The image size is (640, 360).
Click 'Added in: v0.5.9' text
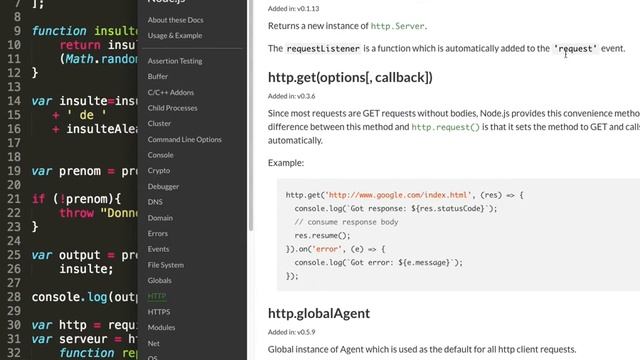coord(291,332)
